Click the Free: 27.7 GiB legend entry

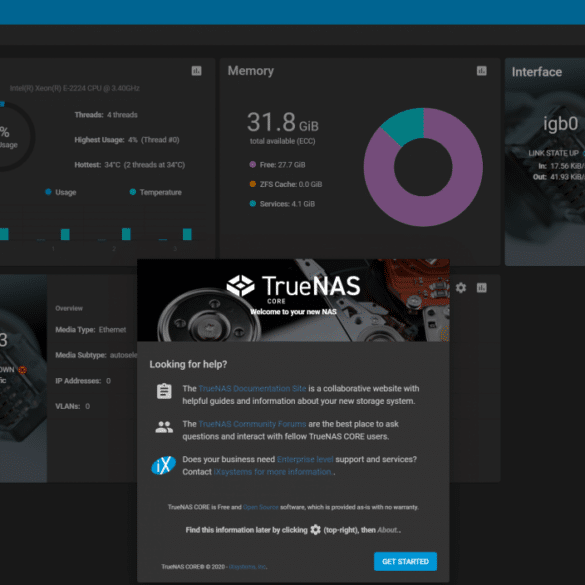tap(277, 165)
